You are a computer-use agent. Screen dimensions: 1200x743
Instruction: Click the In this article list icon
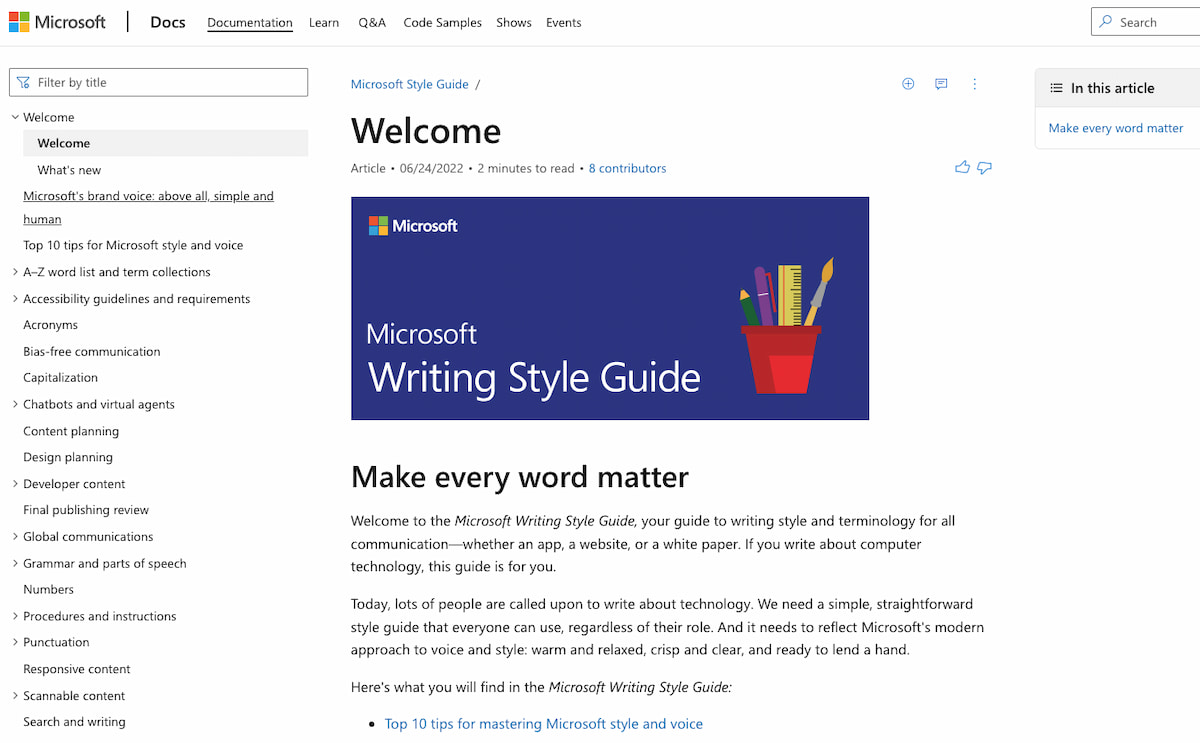coord(1056,87)
